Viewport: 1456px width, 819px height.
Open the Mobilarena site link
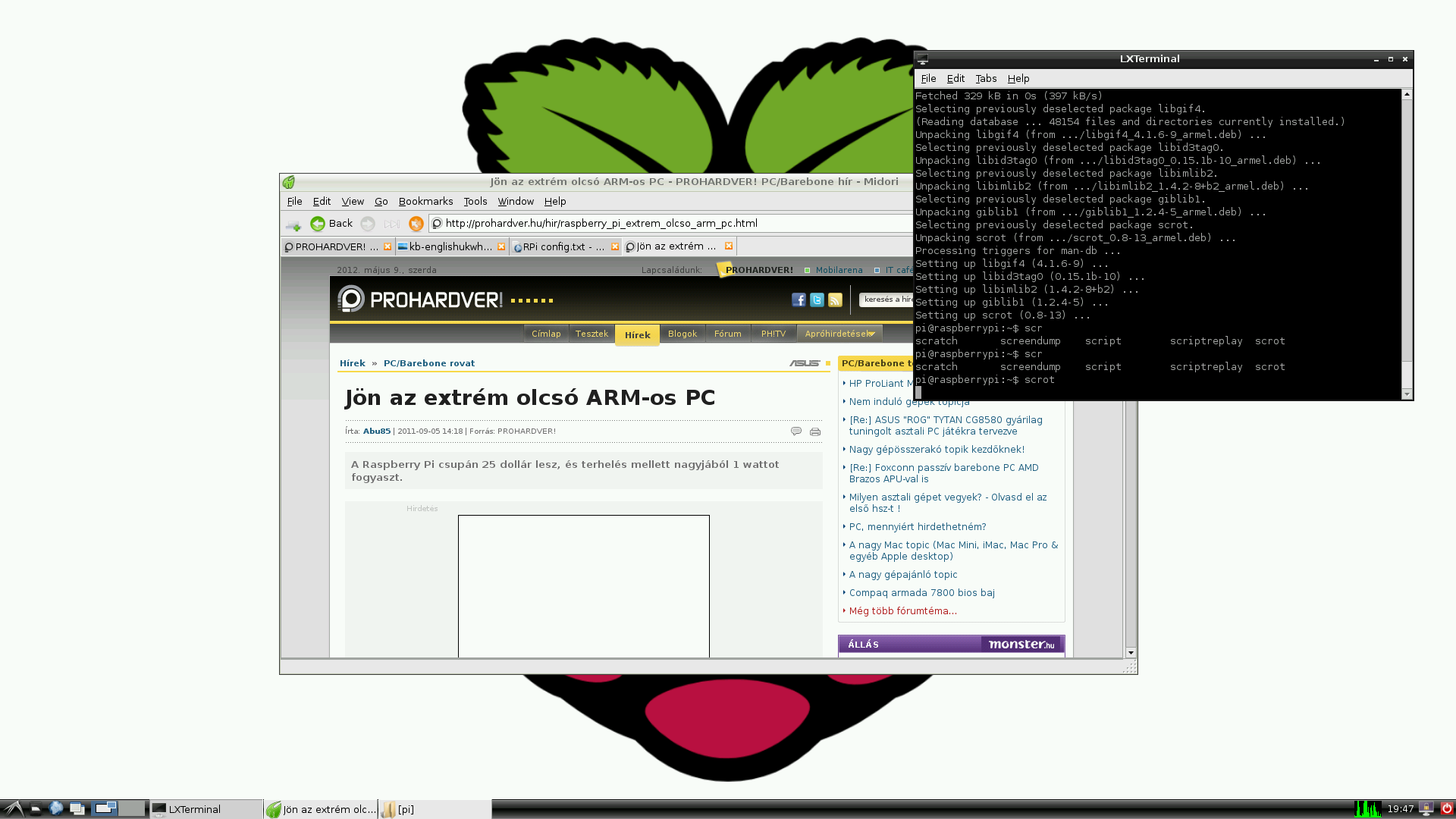[x=839, y=270]
